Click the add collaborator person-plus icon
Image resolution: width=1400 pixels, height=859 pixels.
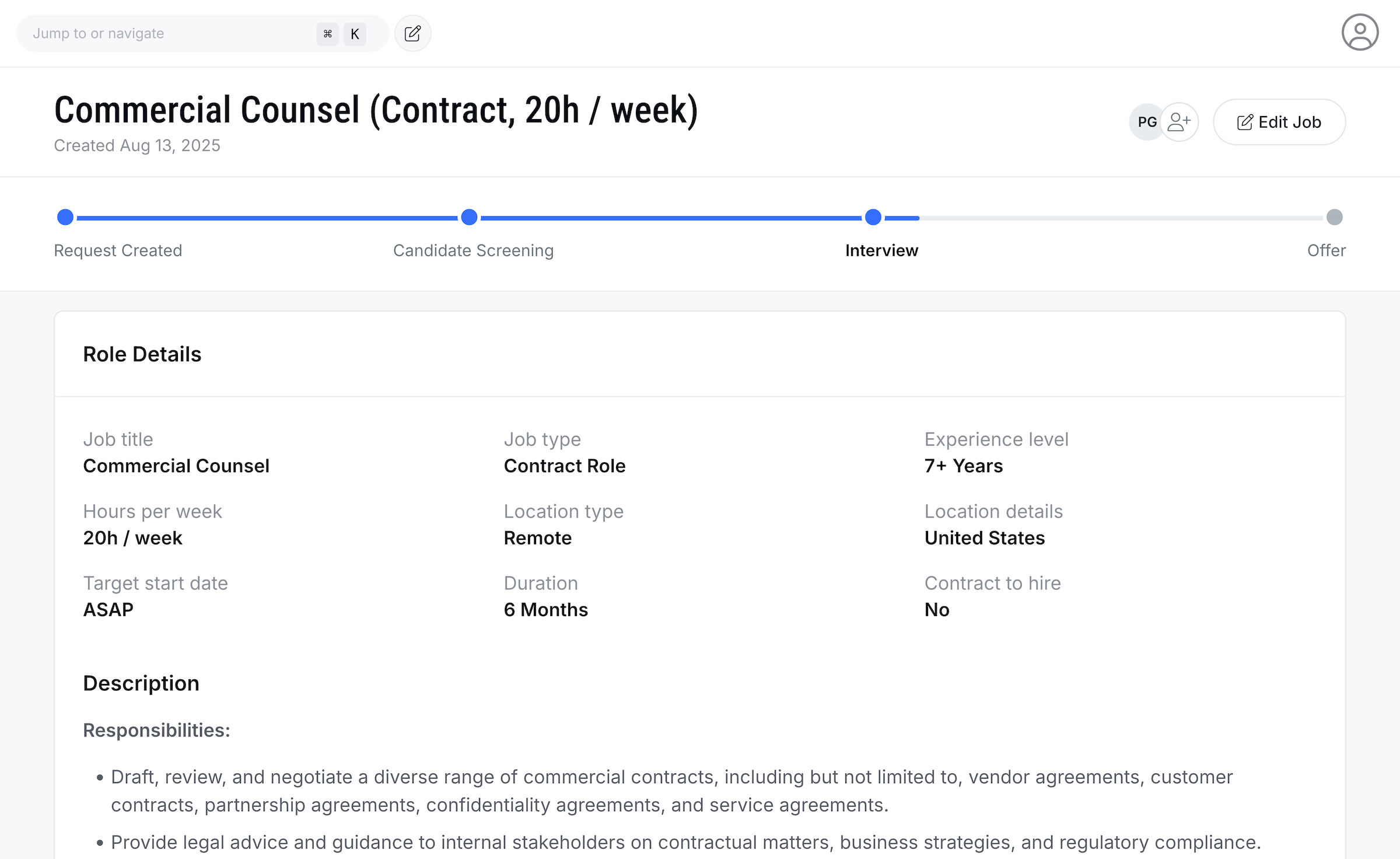pos(1179,122)
